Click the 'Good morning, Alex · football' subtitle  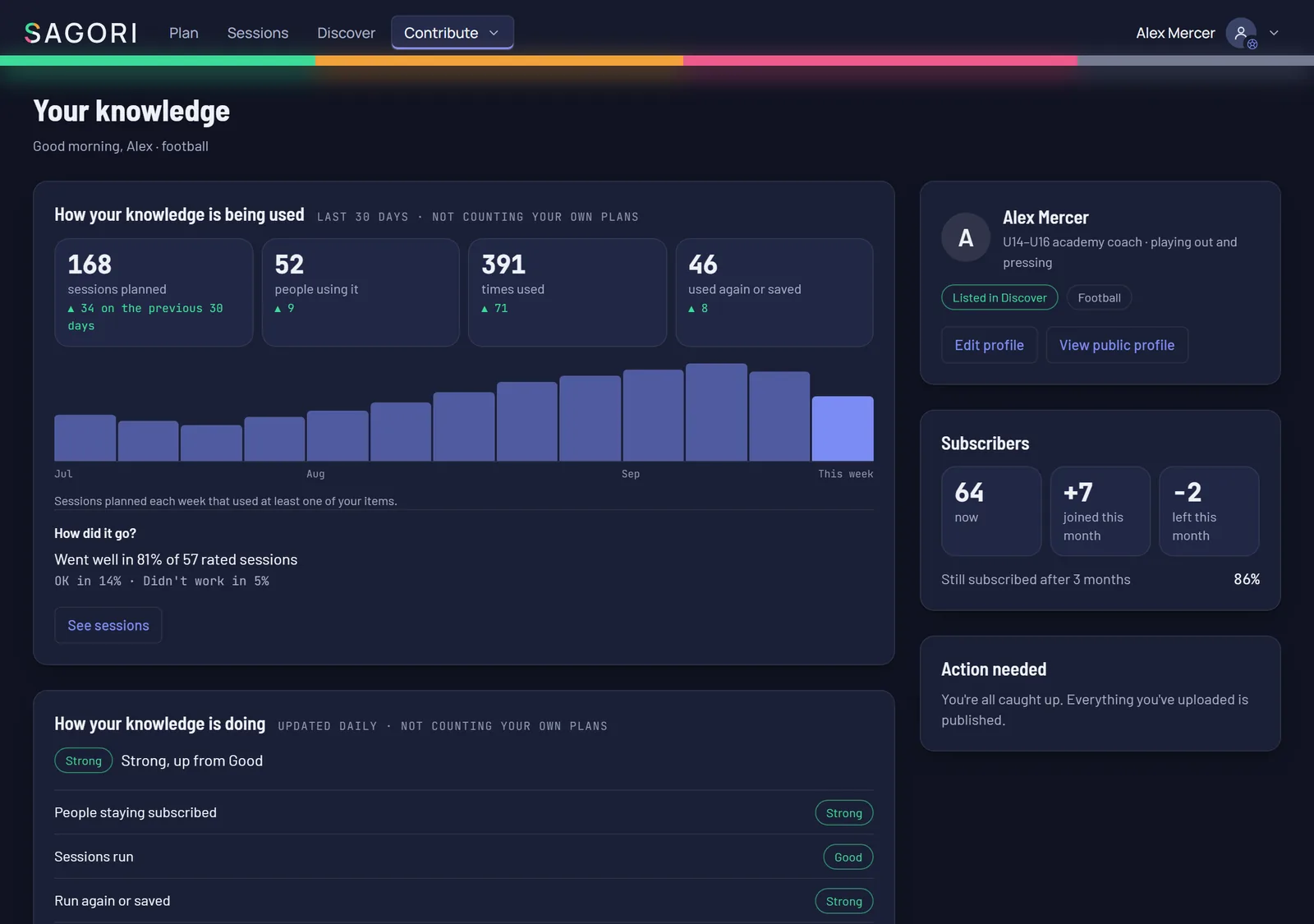click(x=121, y=146)
